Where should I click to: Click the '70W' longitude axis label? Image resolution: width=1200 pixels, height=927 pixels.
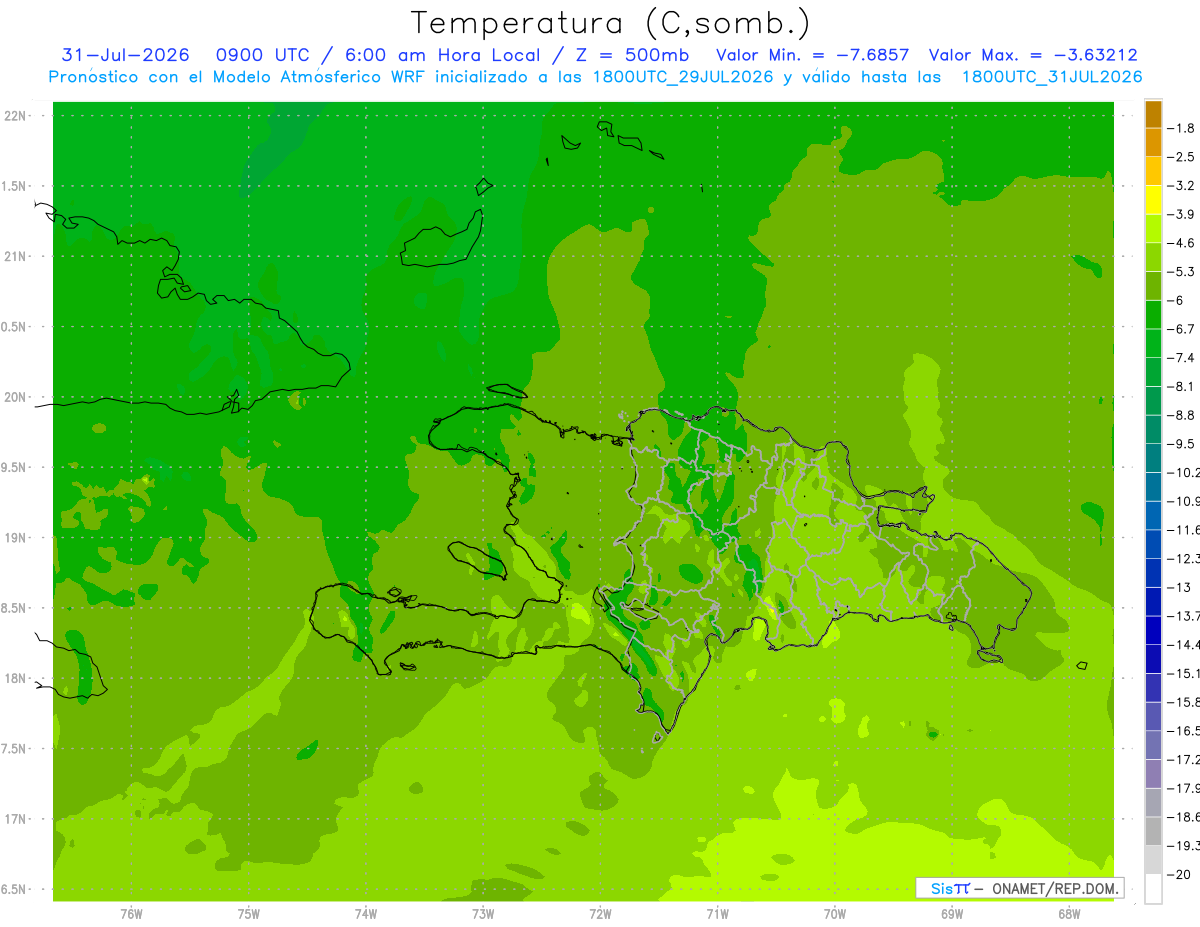[835, 914]
